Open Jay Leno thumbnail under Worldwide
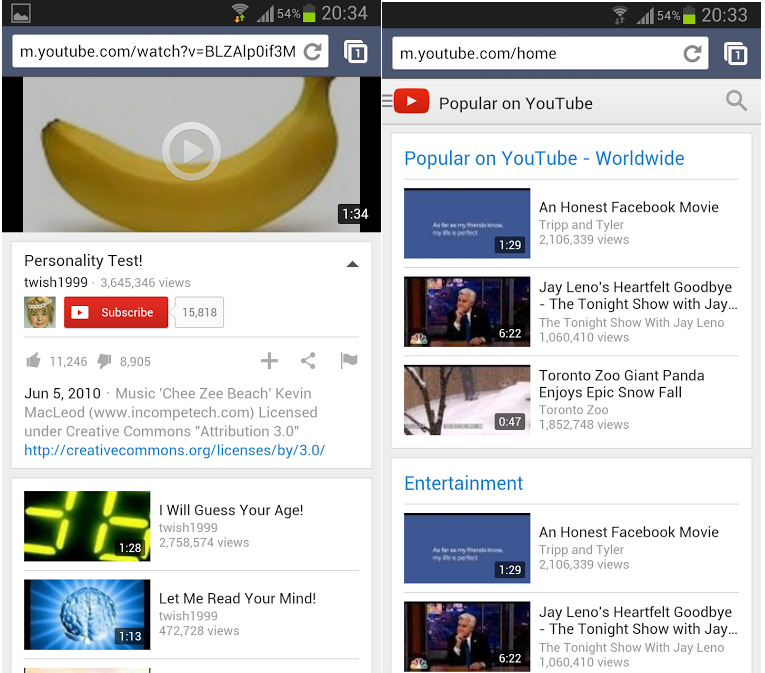The height and width of the screenshot is (673, 765). click(467, 312)
